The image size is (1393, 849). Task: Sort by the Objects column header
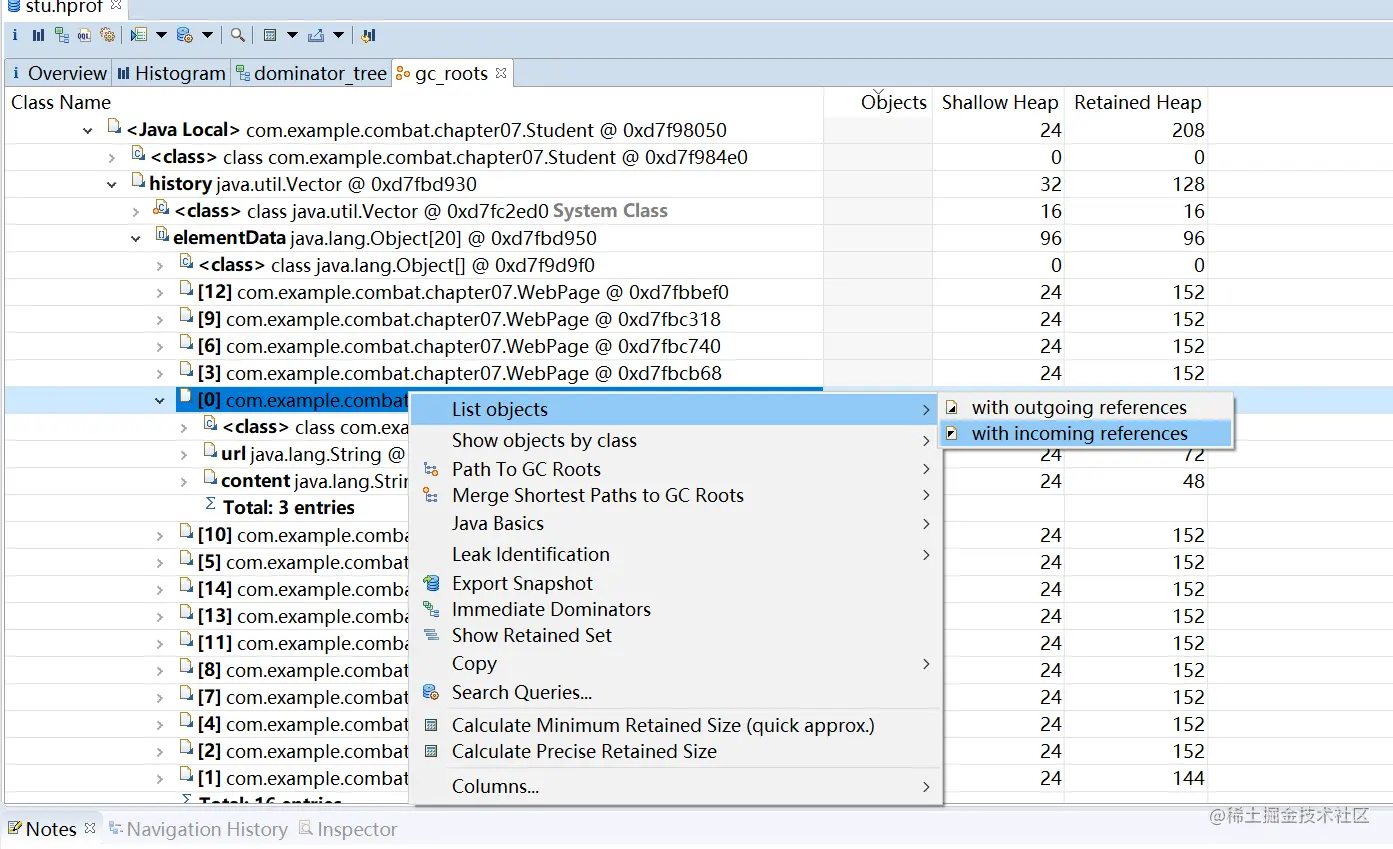point(878,102)
